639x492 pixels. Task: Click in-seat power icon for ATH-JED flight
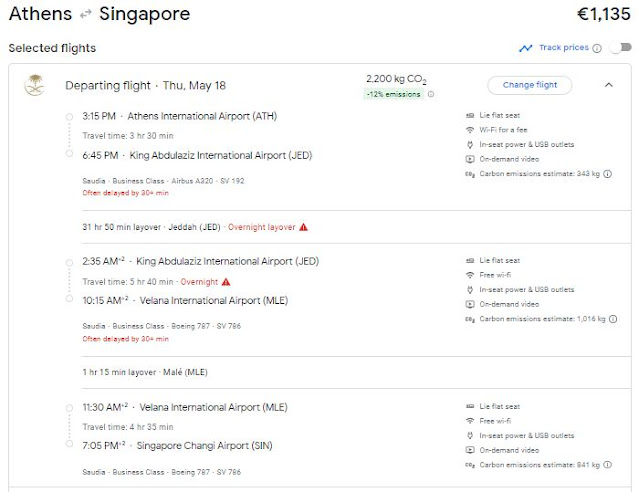470,145
